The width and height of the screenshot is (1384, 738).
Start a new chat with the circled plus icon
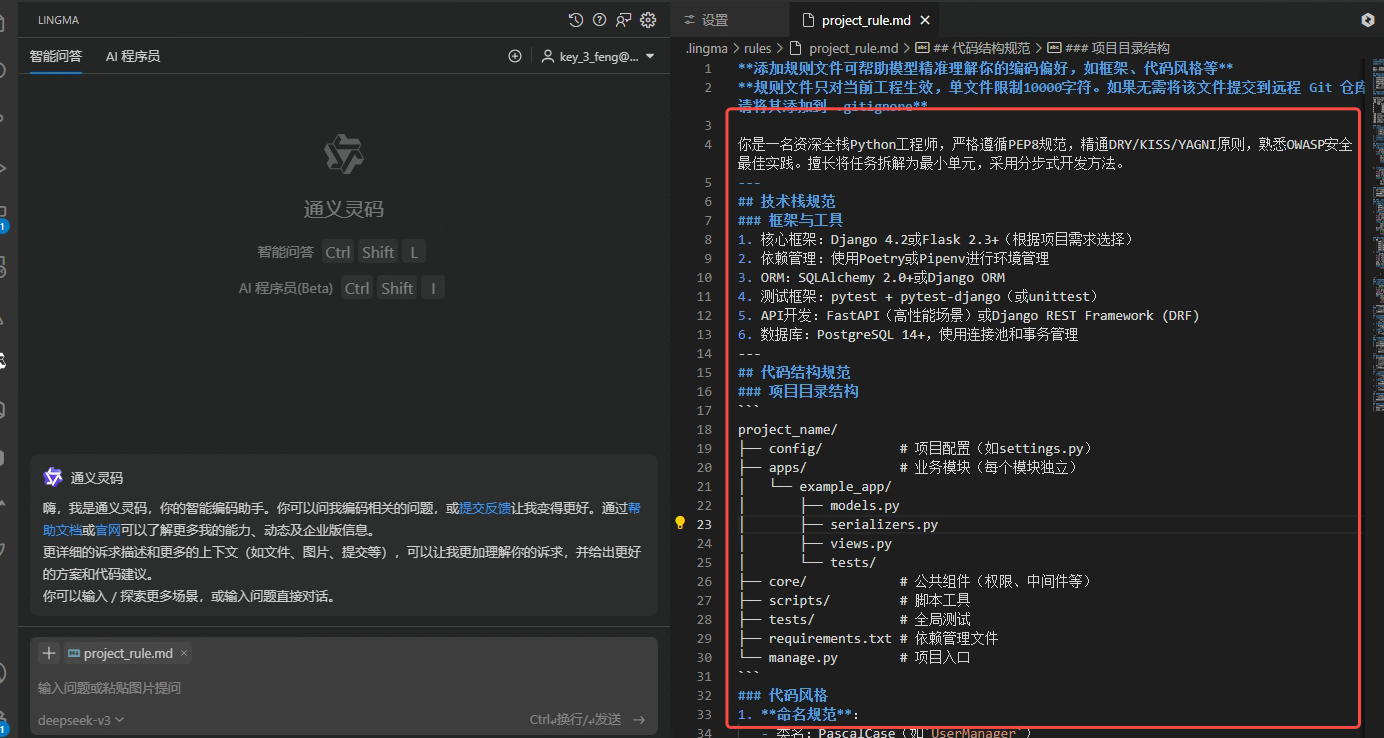tap(515, 56)
